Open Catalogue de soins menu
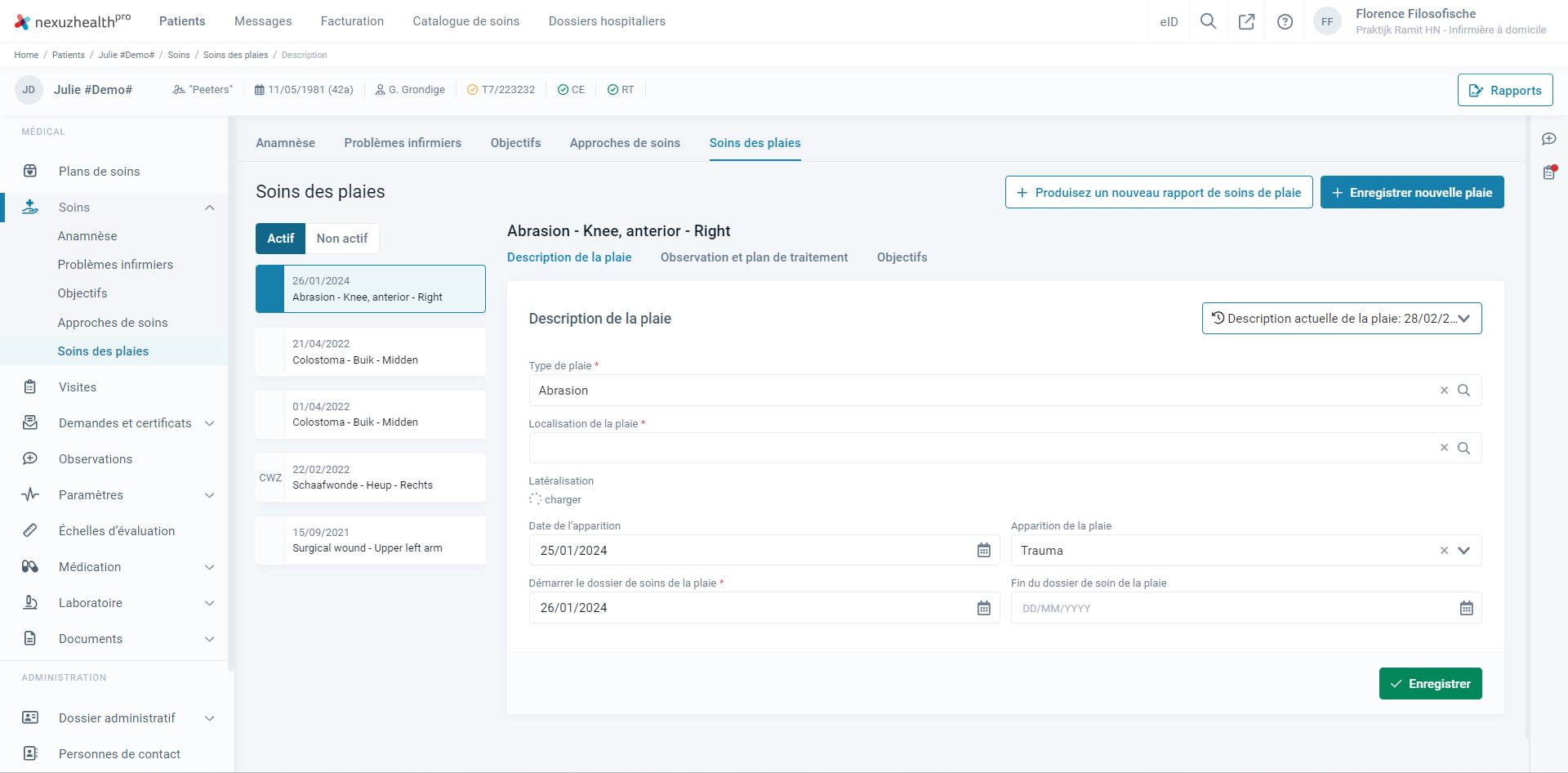Screen dimensions: 1568x773 [x=466, y=21]
